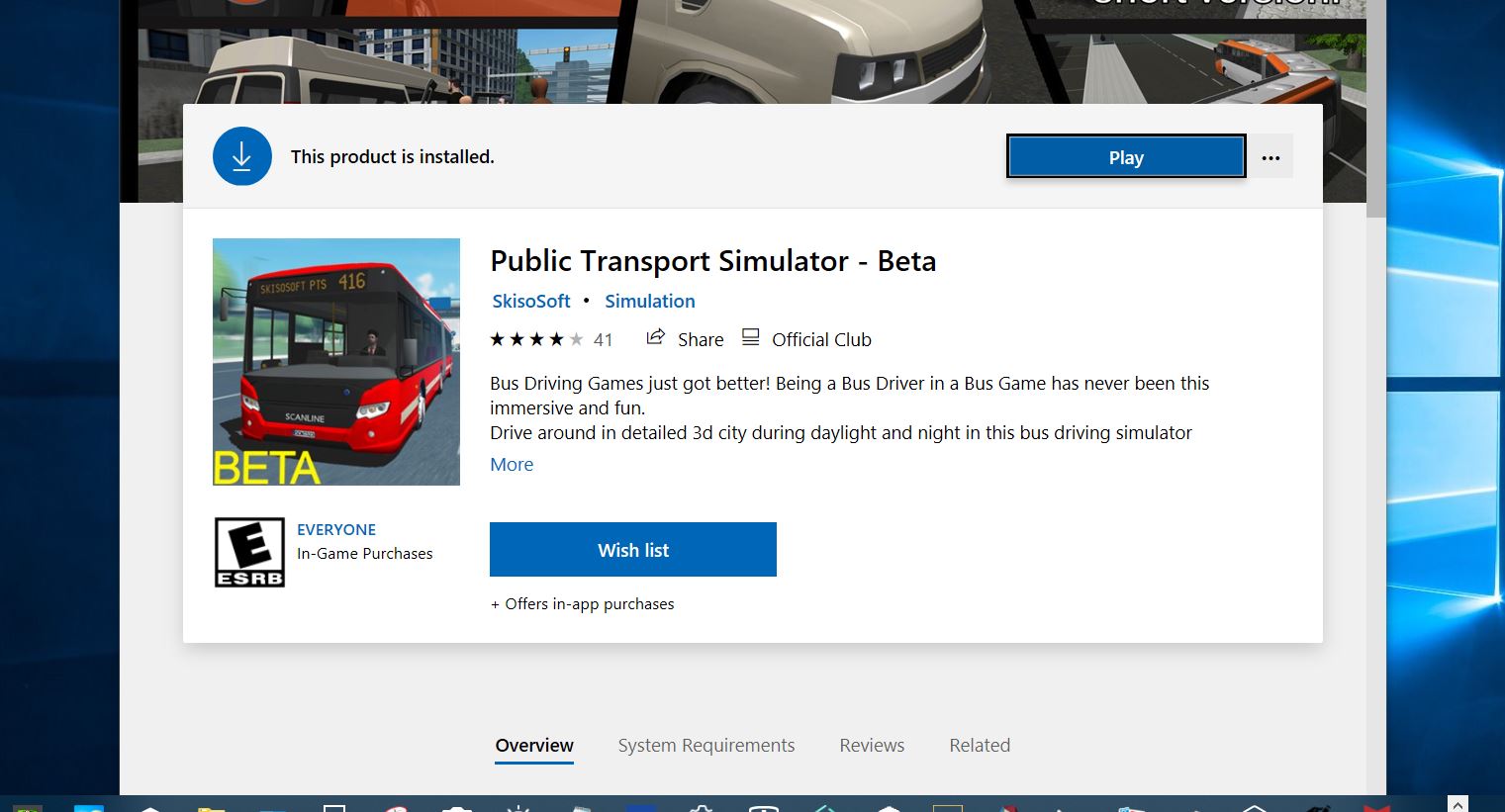
Task: Click the In-Game Purchases text
Action: point(365,554)
